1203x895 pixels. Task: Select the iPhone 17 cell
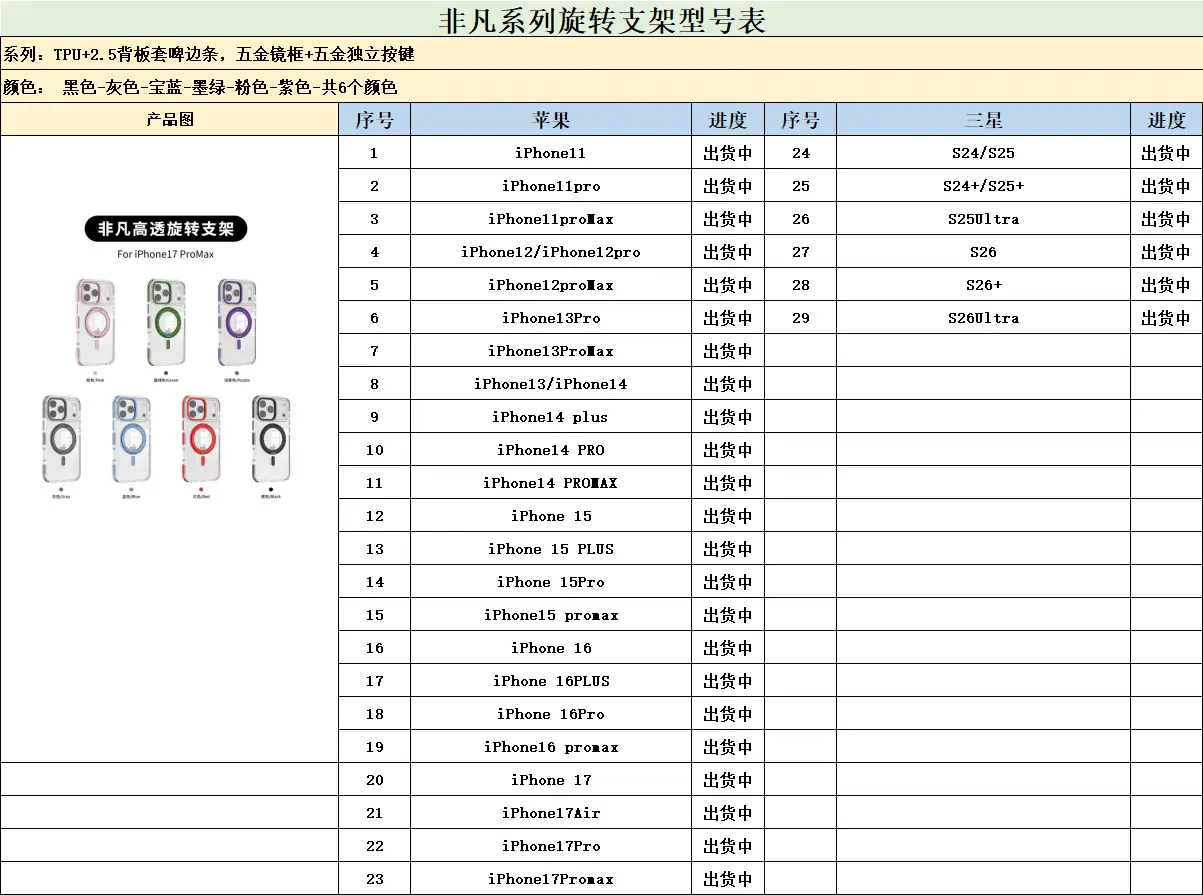point(551,780)
